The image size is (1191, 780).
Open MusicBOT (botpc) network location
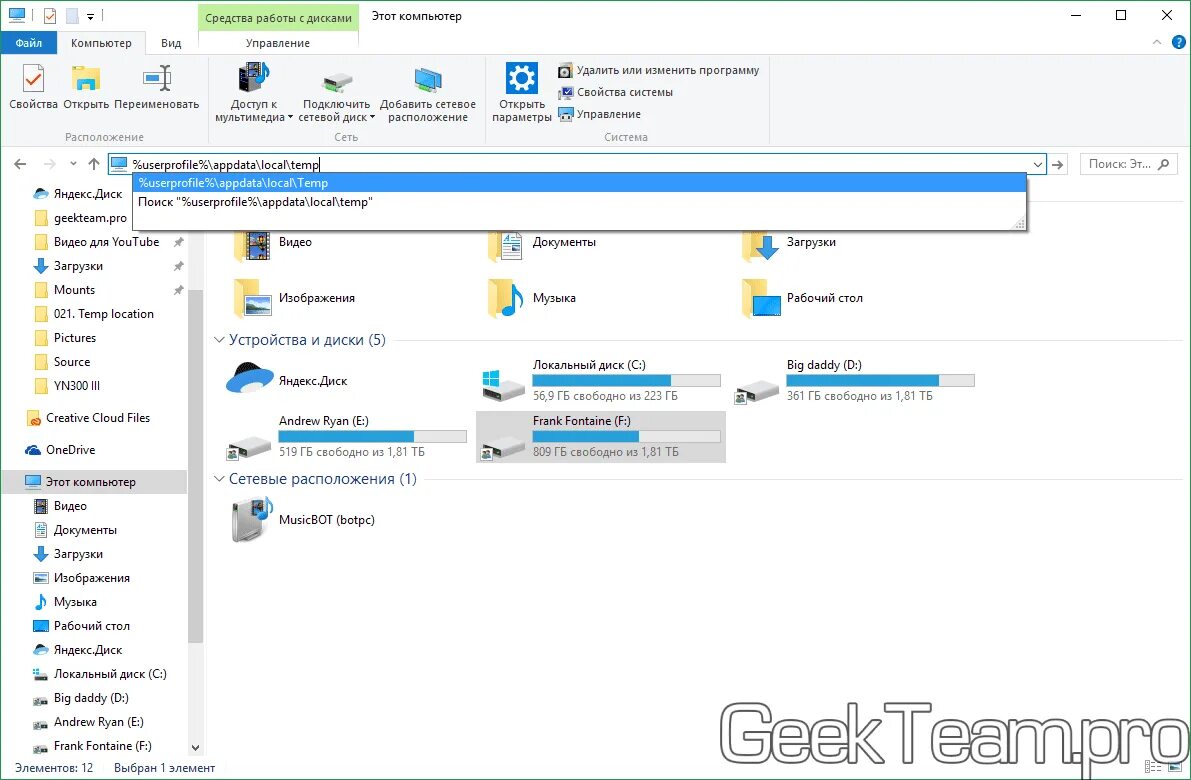click(302, 519)
